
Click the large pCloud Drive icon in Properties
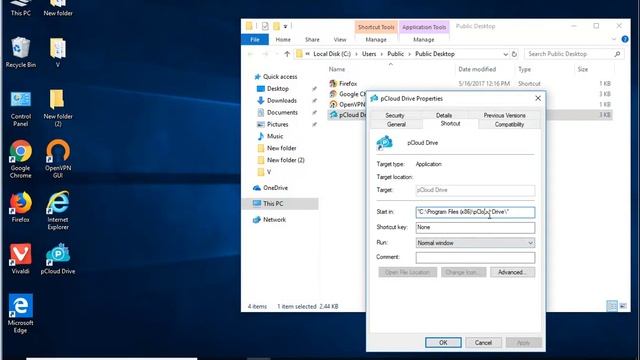tap(384, 143)
